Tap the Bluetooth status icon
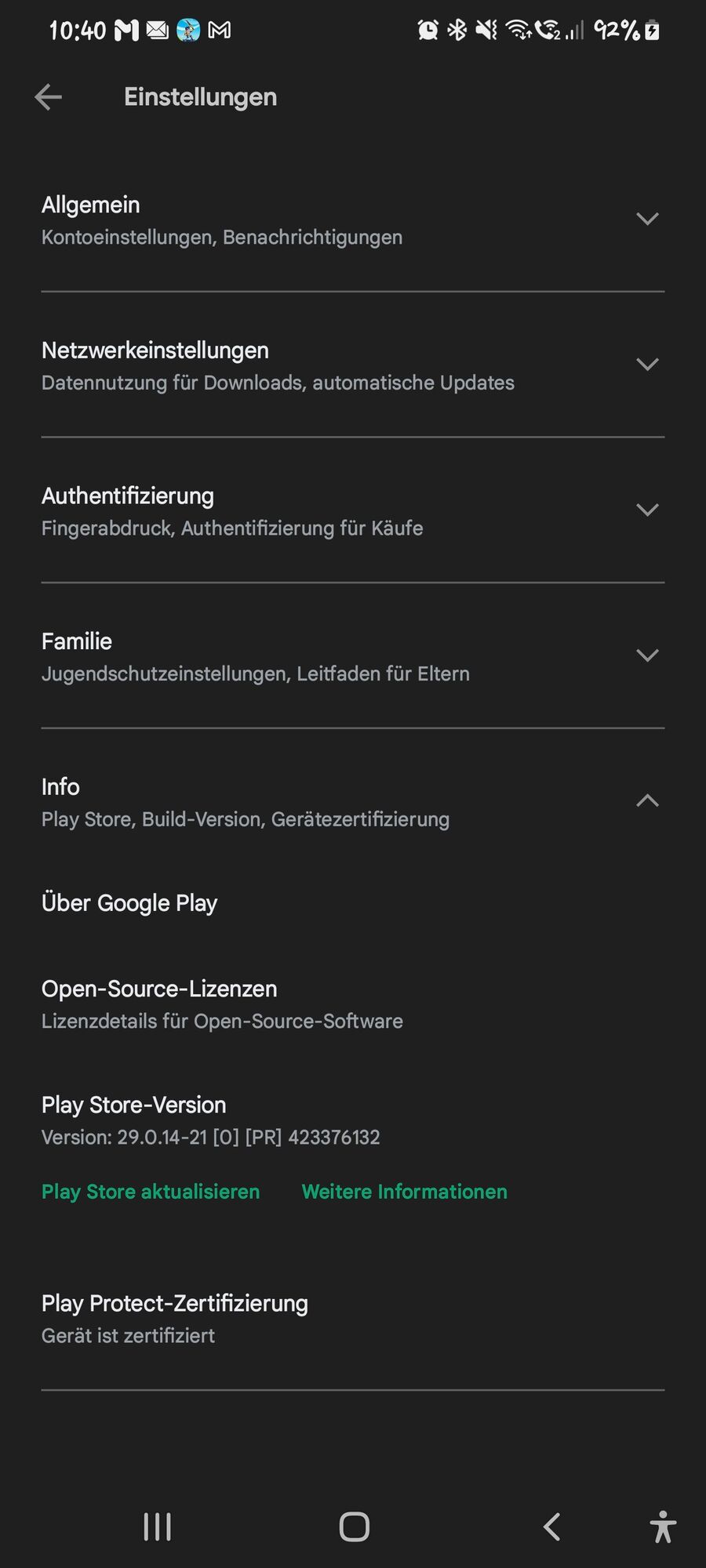This screenshot has height=1568, width=706. tap(457, 31)
